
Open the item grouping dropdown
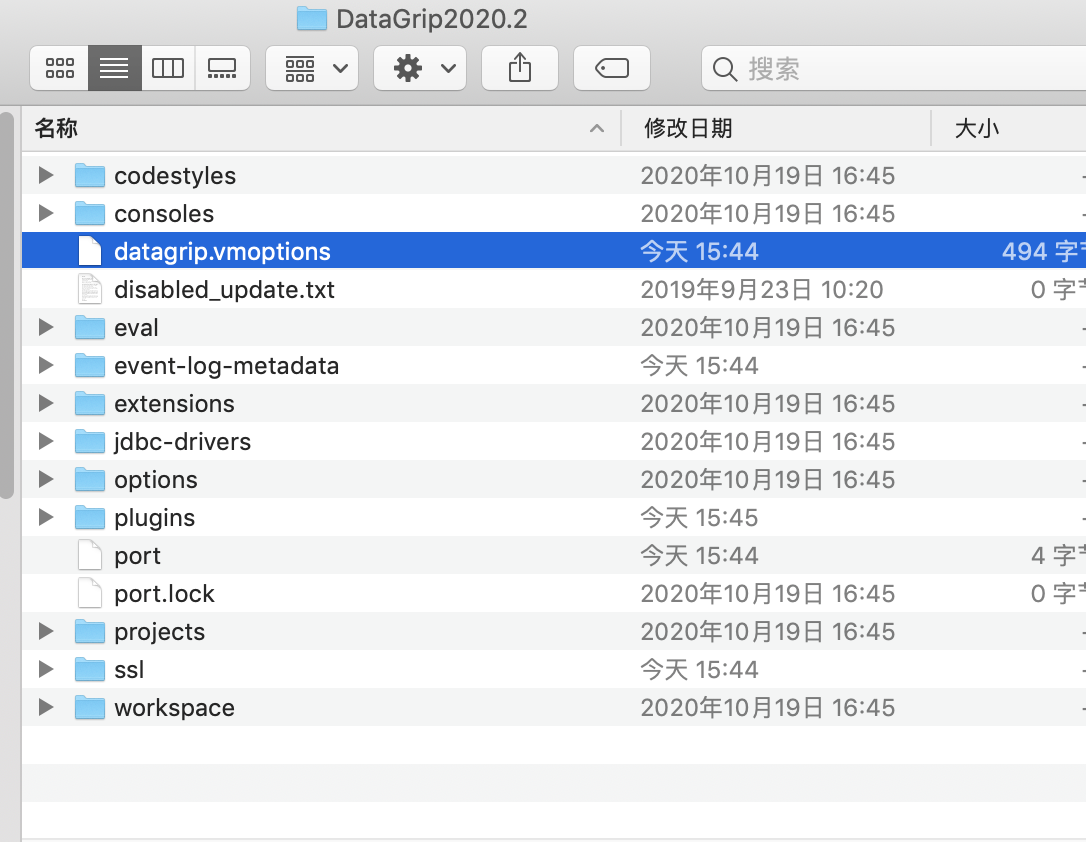311,68
